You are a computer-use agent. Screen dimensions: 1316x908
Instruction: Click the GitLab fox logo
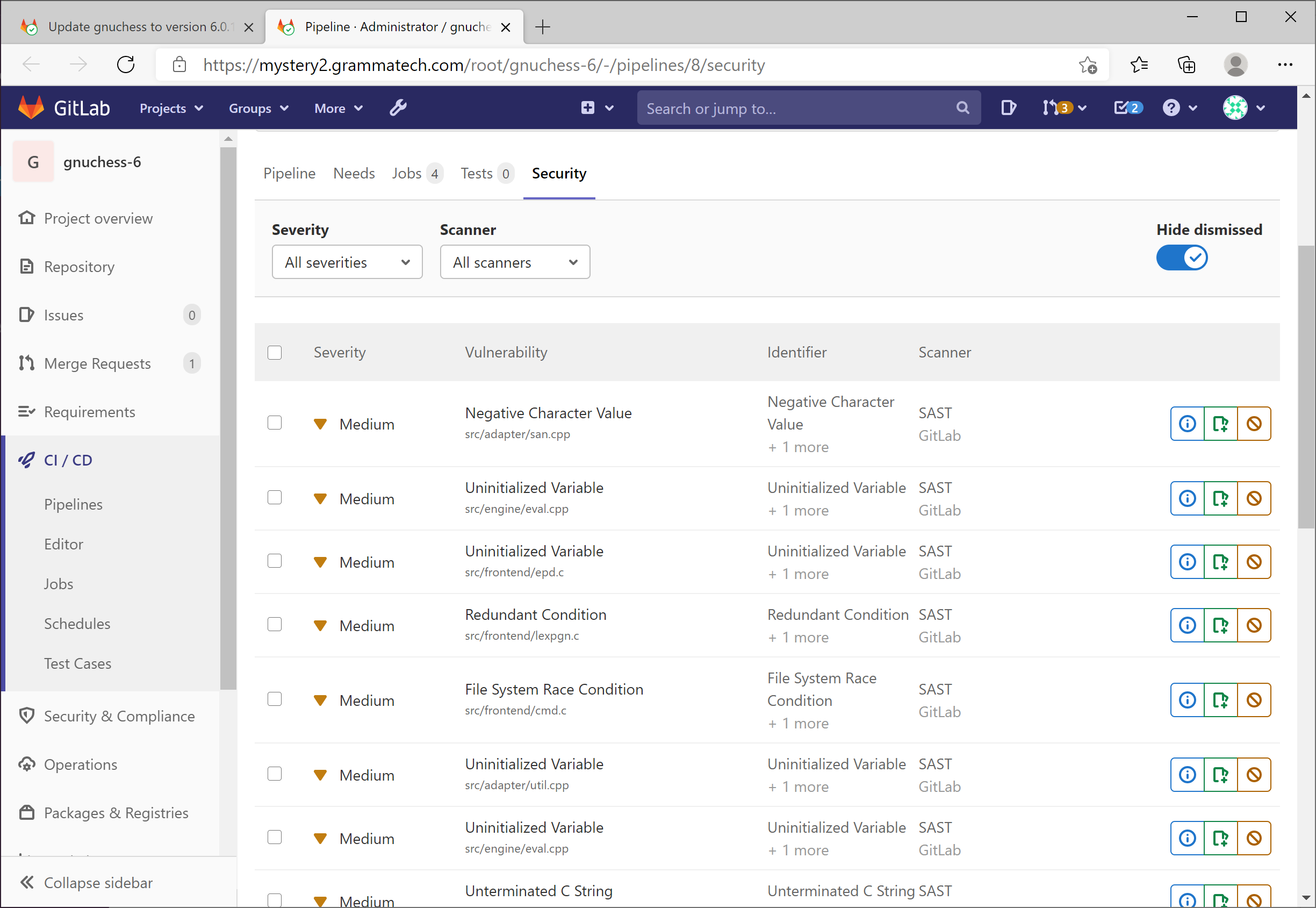pos(31,108)
